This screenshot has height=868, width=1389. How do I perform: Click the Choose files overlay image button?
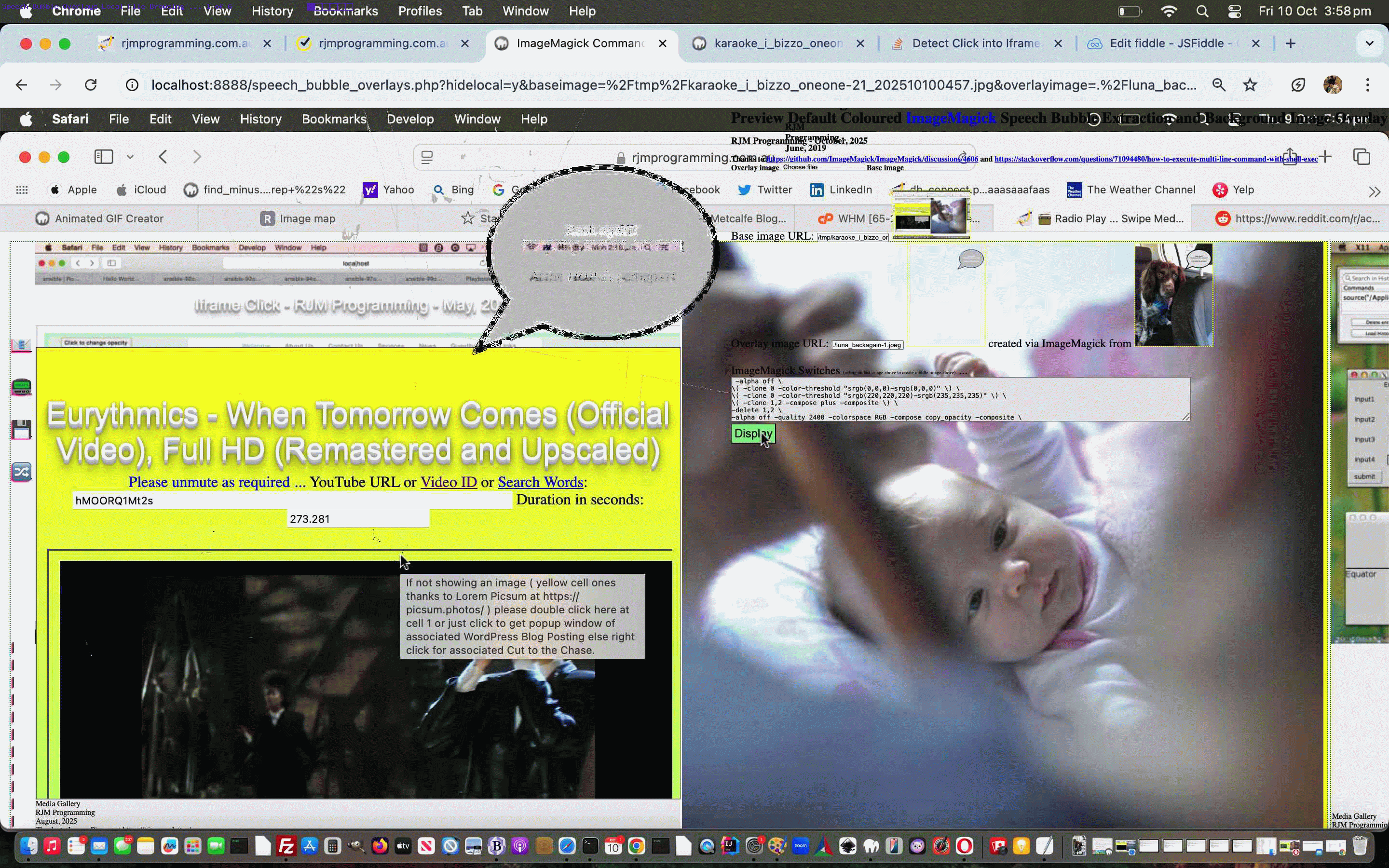(800, 168)
